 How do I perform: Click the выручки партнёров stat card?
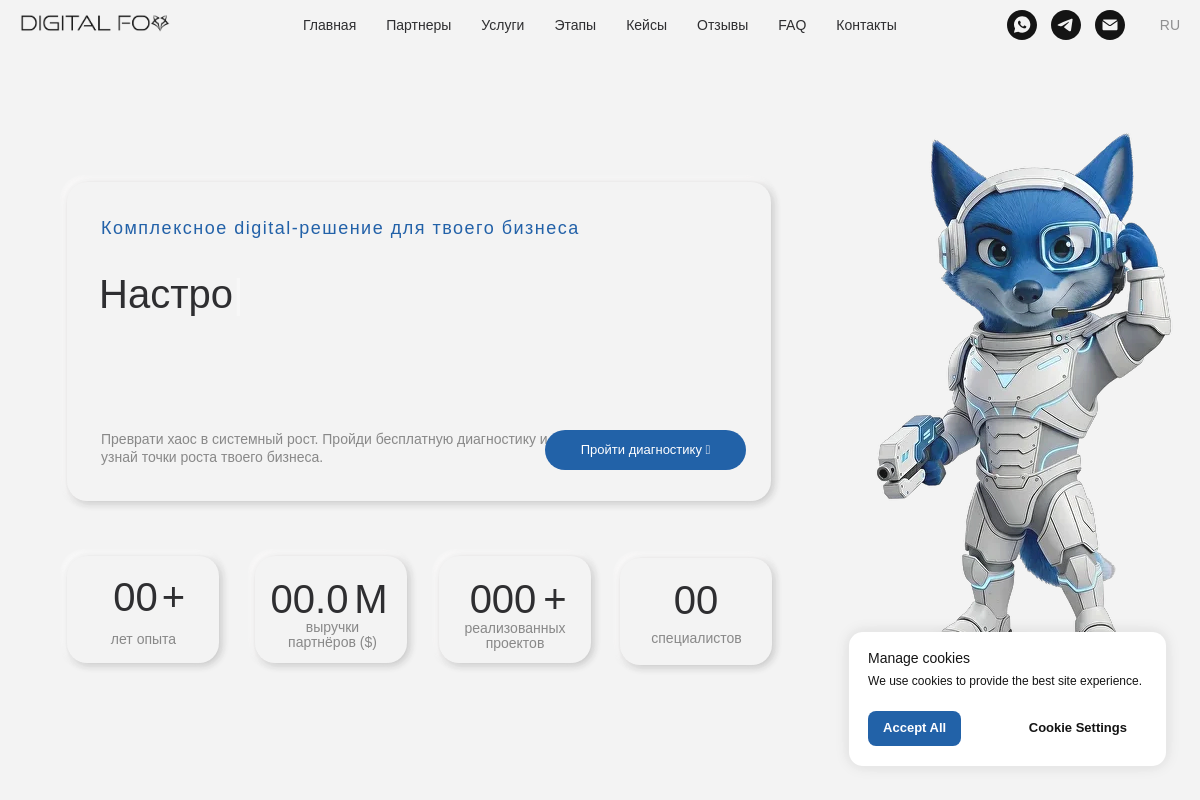(x=331, y=609)
